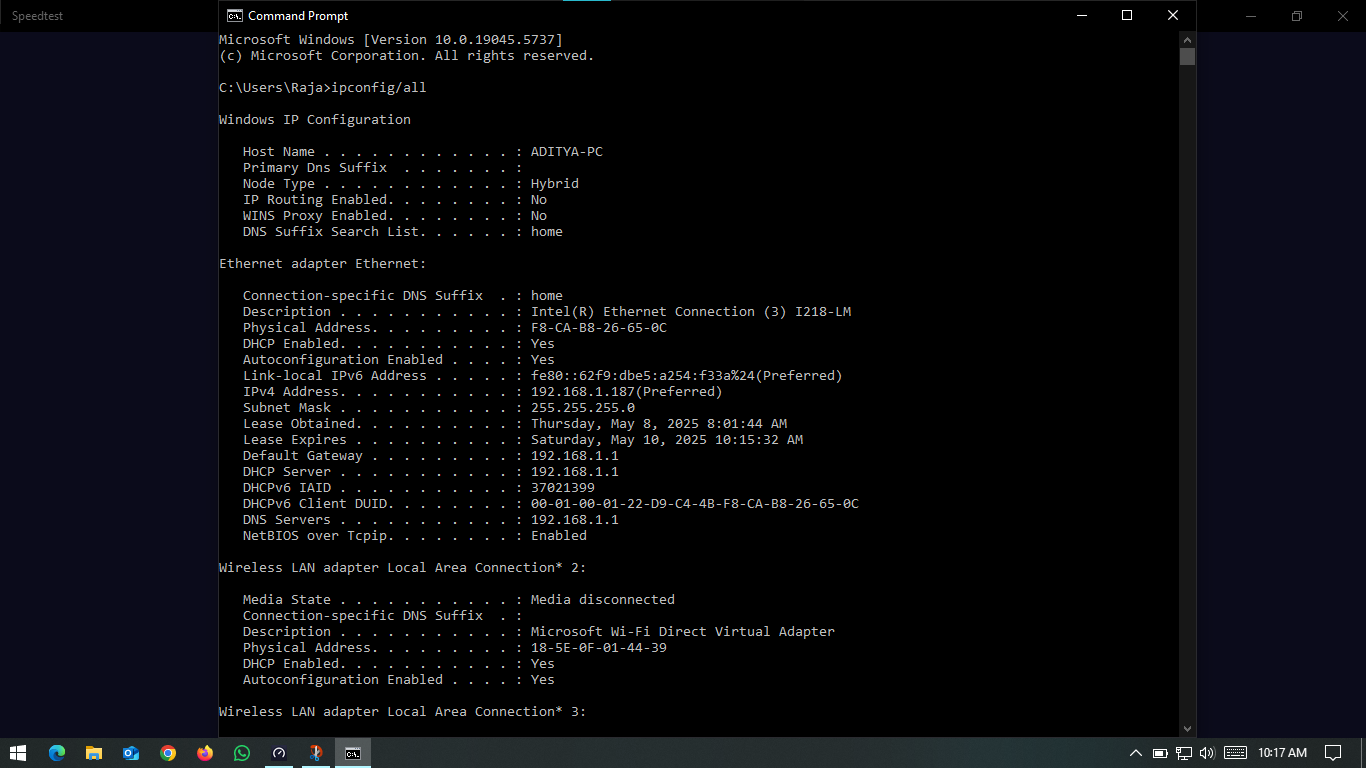Click 'Wireless LAN adapter Local Area Connection* 2:' heading
Viewport: 1366px width, 768px height.
[403, 568]
